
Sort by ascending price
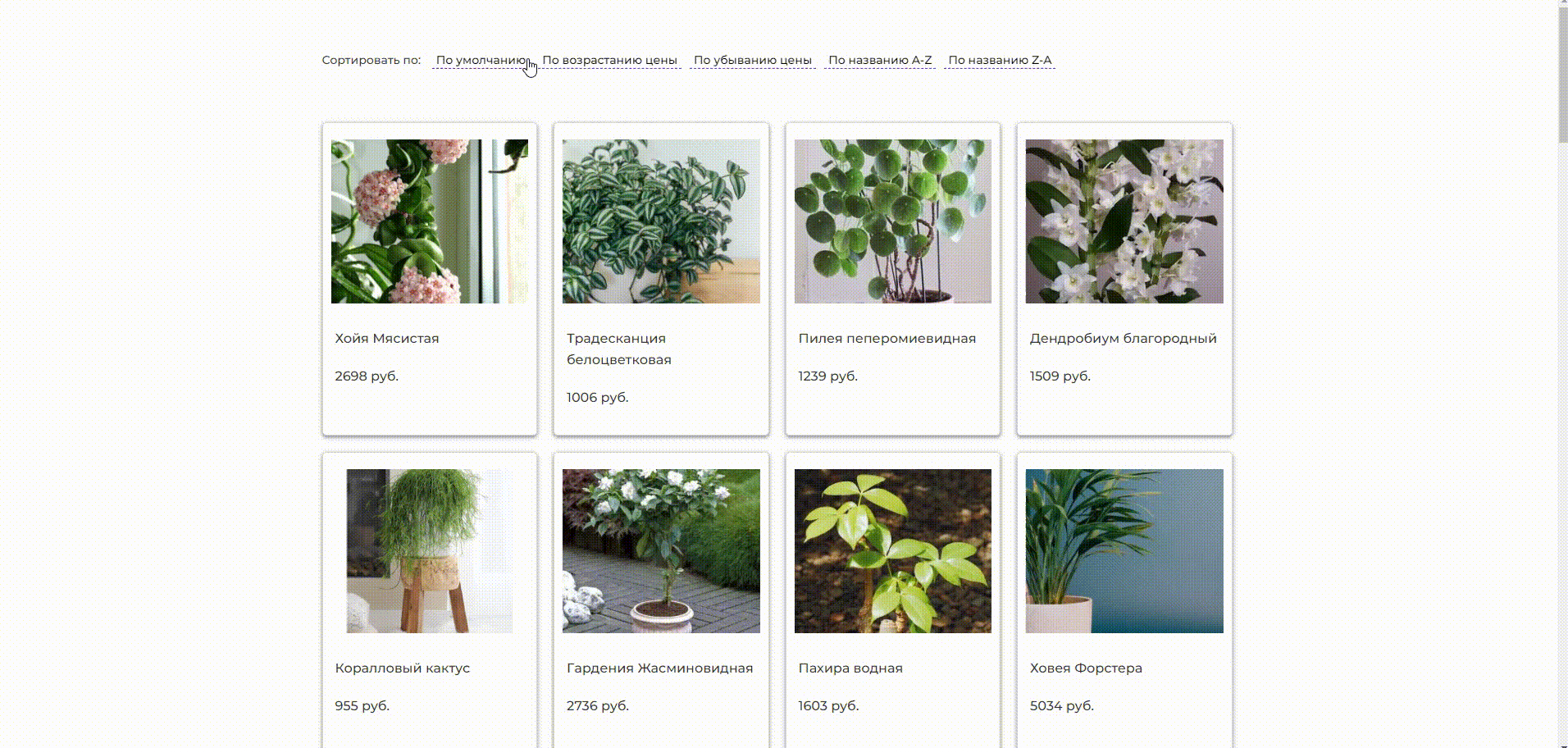point(609,60)
